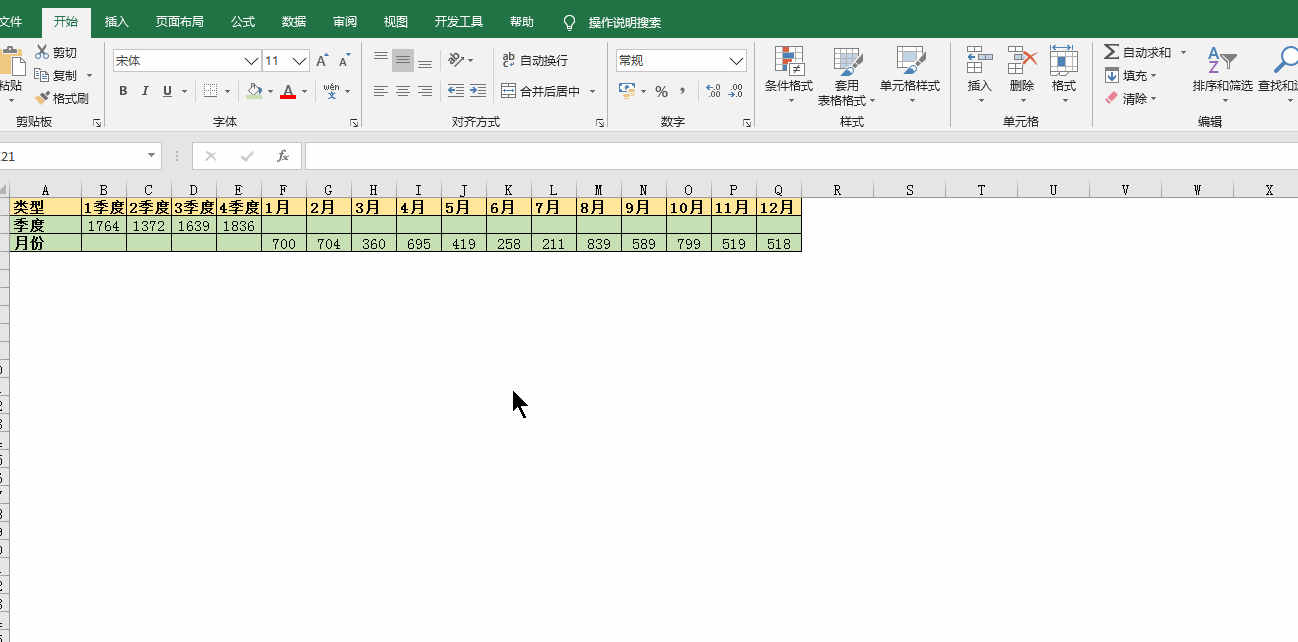Toggle italic formatting
Screen dimensions: 1298x642
click(145, 91)
